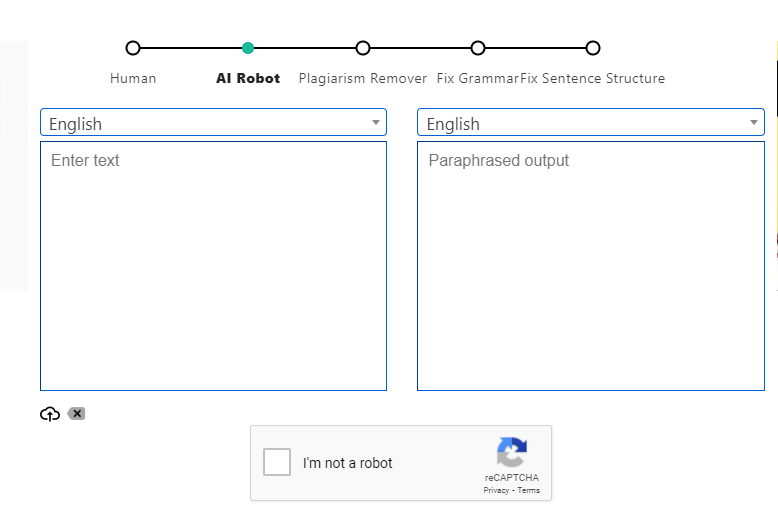Click the reCAPTCHA logo
778x512 pixels.
click(x=512, y=452)
